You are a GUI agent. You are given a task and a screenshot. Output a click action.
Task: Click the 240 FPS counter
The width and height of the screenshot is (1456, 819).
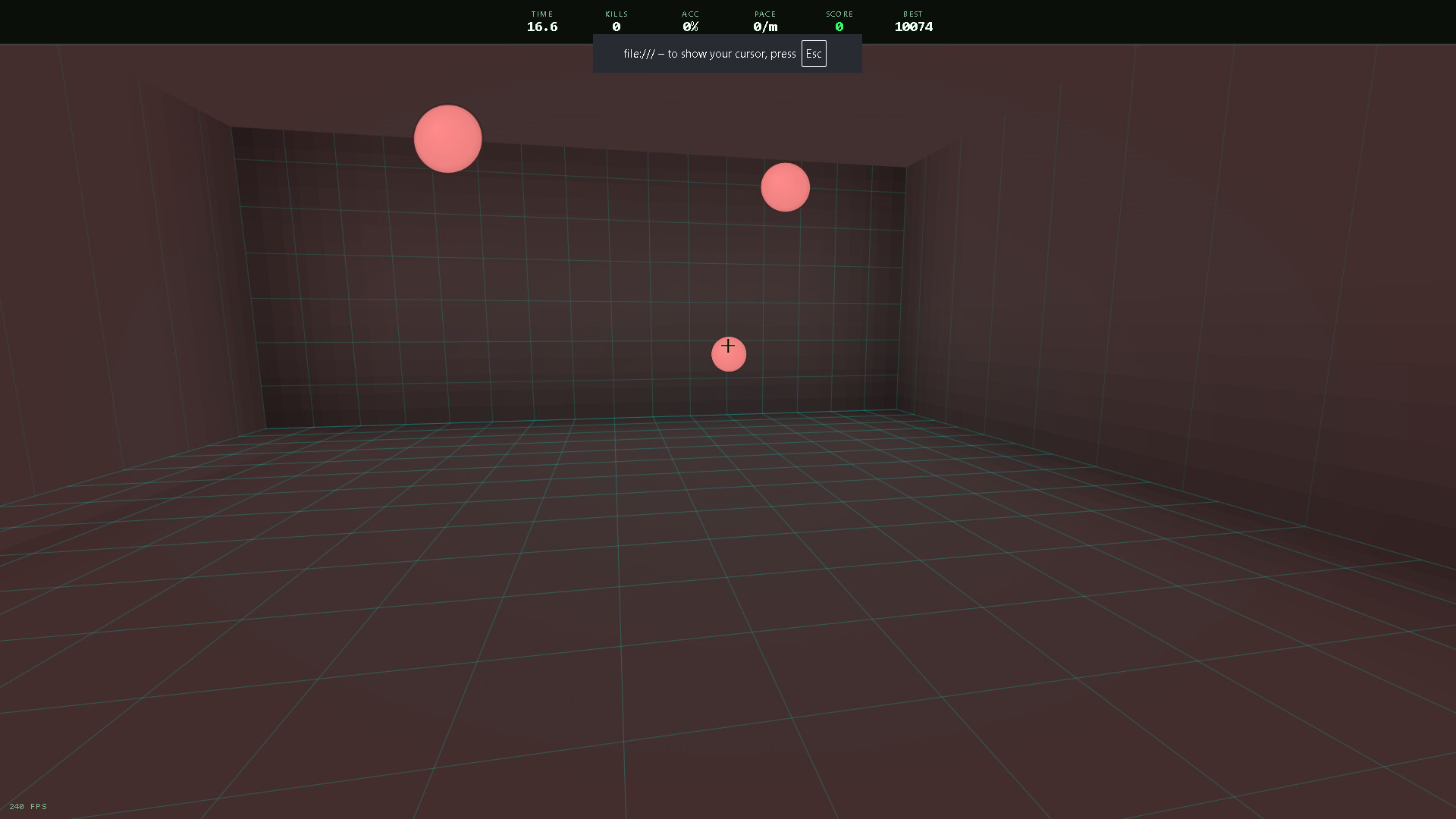pyautogui.click(x=28, y=806)
